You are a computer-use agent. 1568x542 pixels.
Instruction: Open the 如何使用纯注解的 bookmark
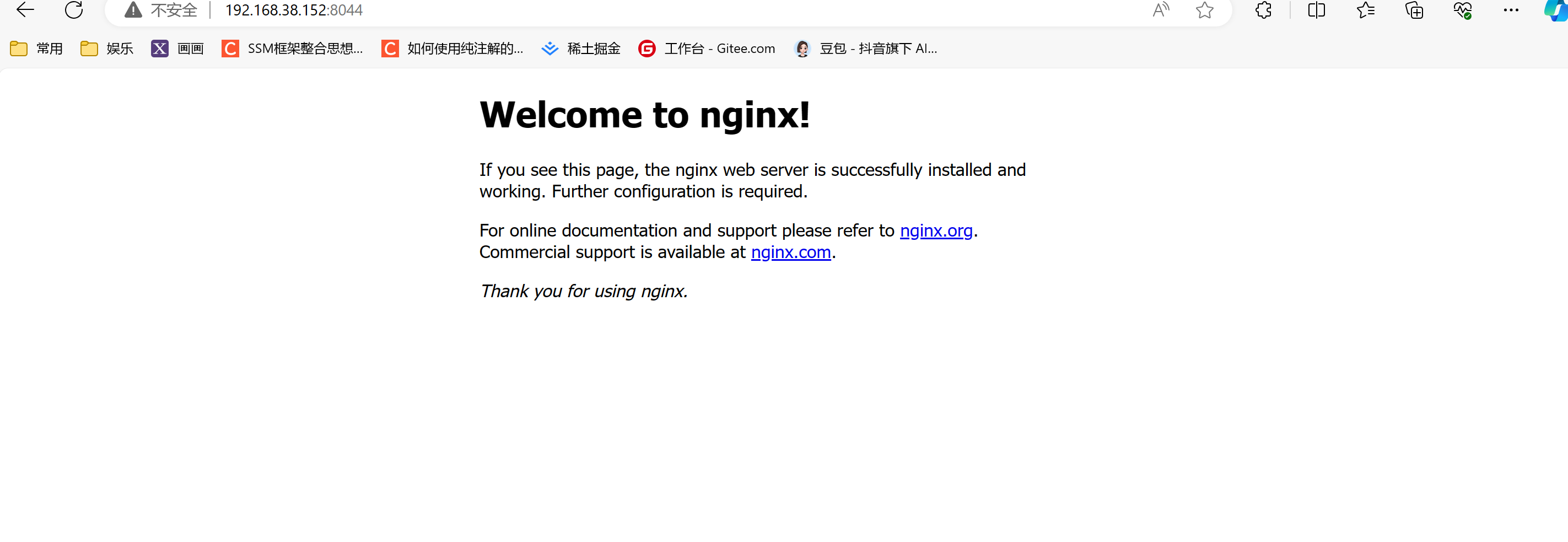(452, 49)
